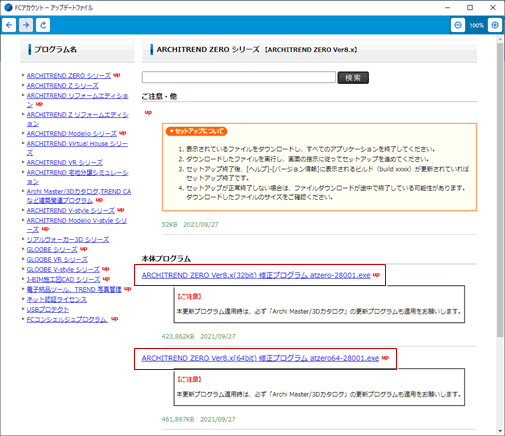Viewport: 505px width, 436px height.
Task: Open ARCHITREND Z シリーズ sidebar link
Action: tap(62, 86)
